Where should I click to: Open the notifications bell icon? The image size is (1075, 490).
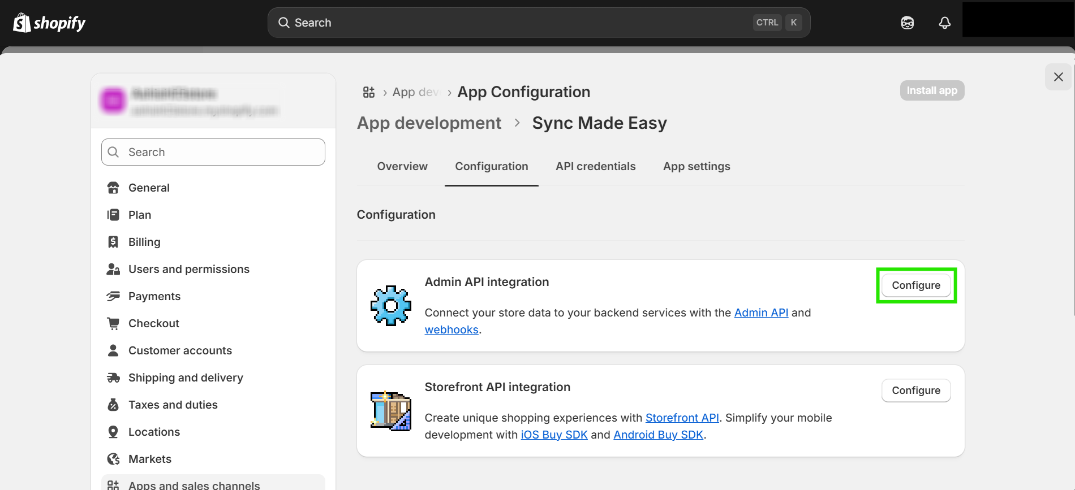[944, 23]
